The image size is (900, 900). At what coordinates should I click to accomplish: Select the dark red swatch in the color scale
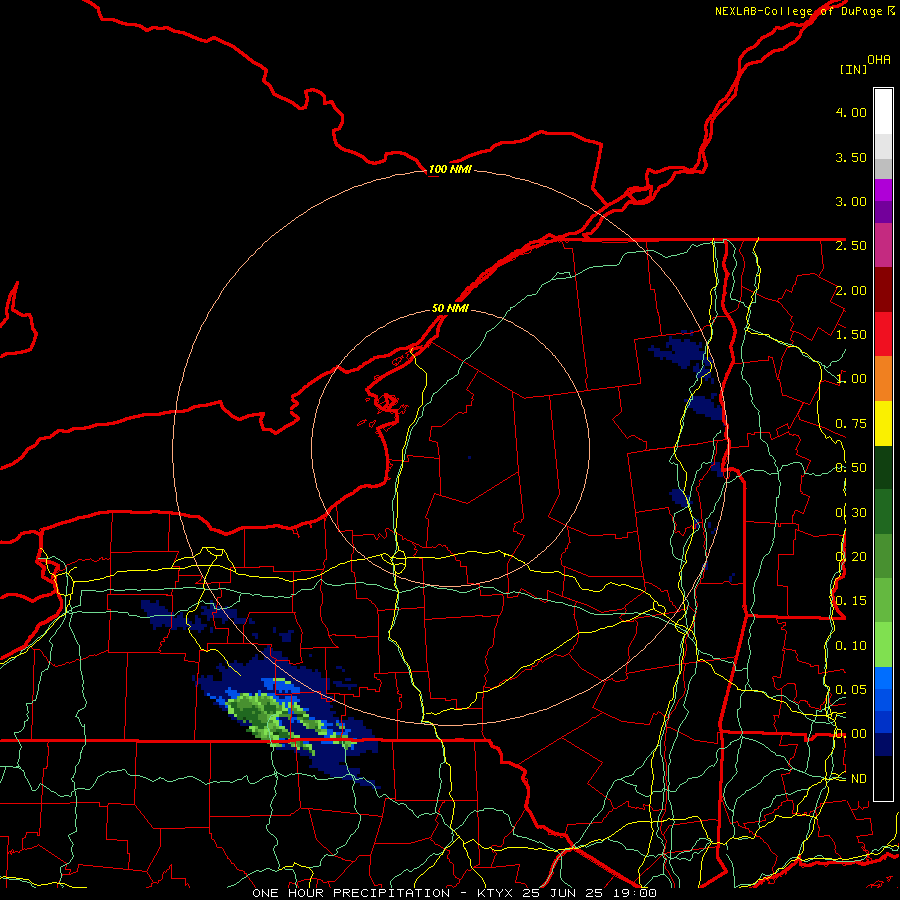click(883, 290)
